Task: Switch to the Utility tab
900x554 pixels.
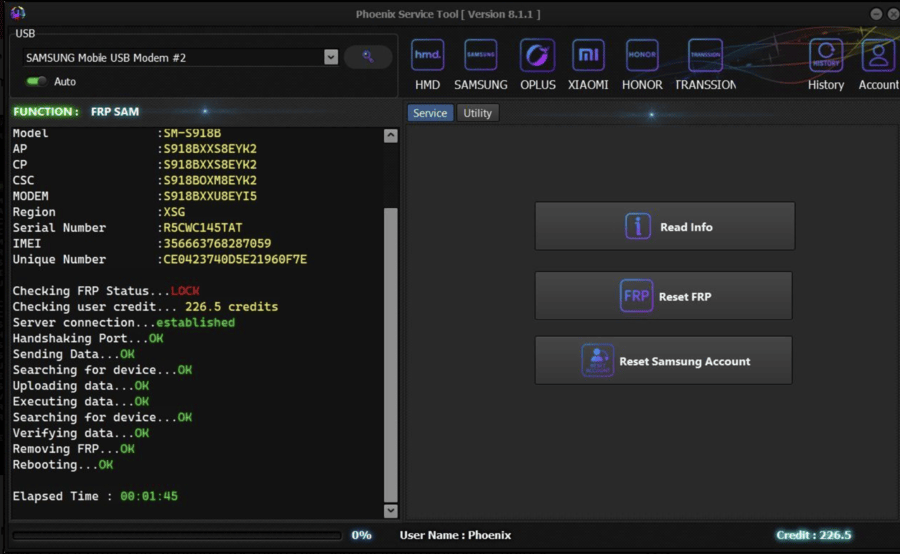Action: click(478, 113)
